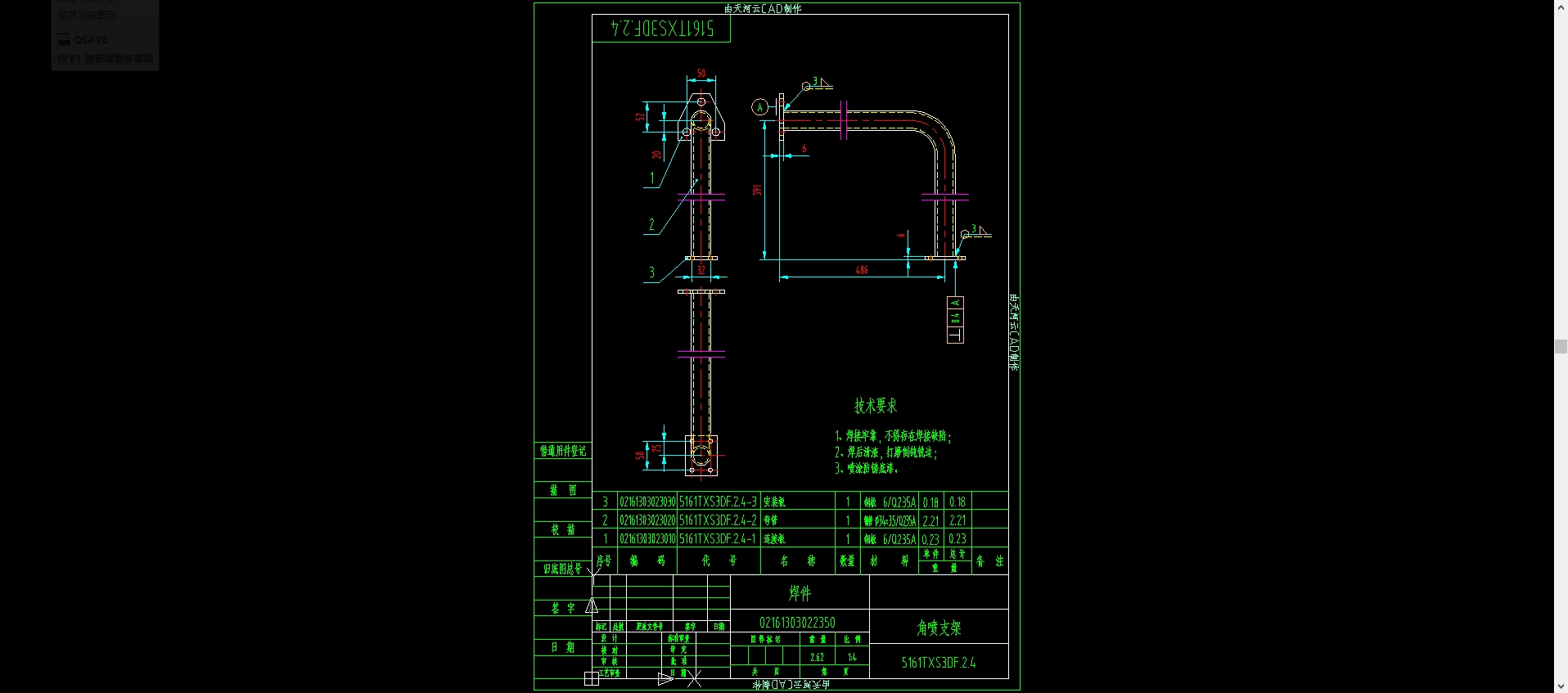Select the 32 pipe width dimension
The width and height of the screenshot is (1568, 693).
pyautogui.click(x=701, y=270)
